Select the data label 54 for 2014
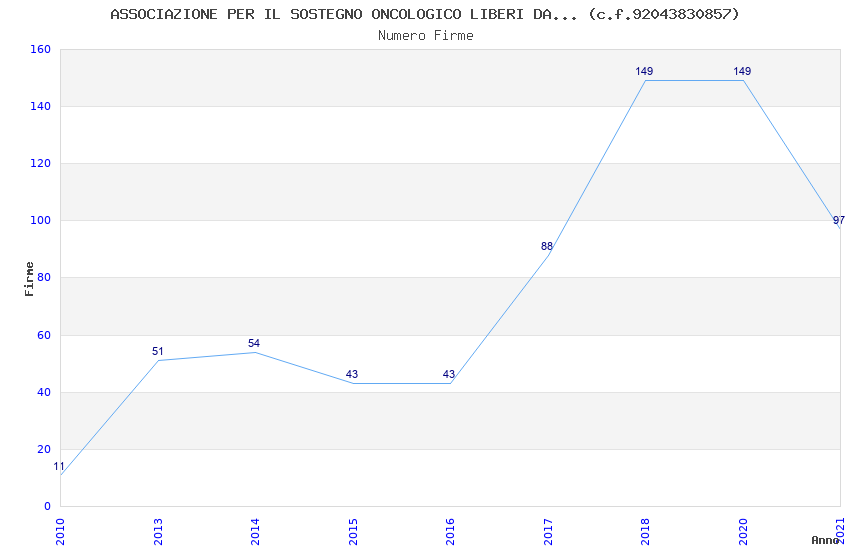This screenshot has height=550, width=850. (x=254, y=344)
